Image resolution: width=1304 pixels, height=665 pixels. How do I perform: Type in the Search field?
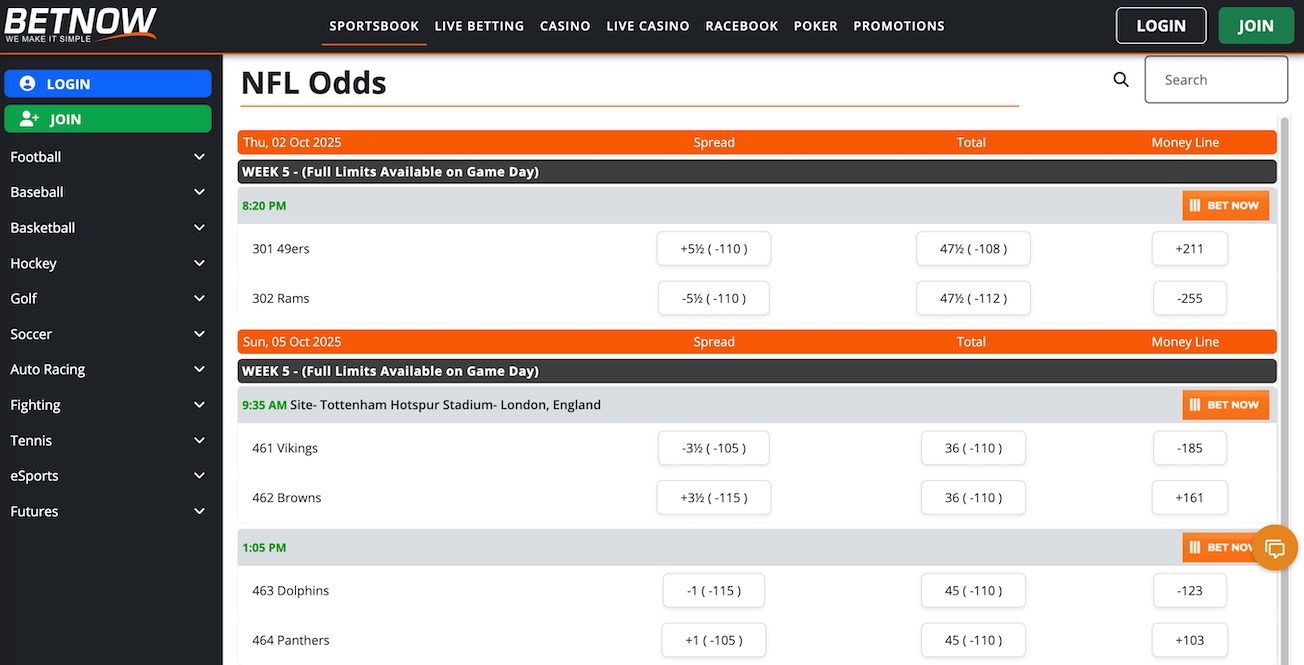pos(1215,80)
